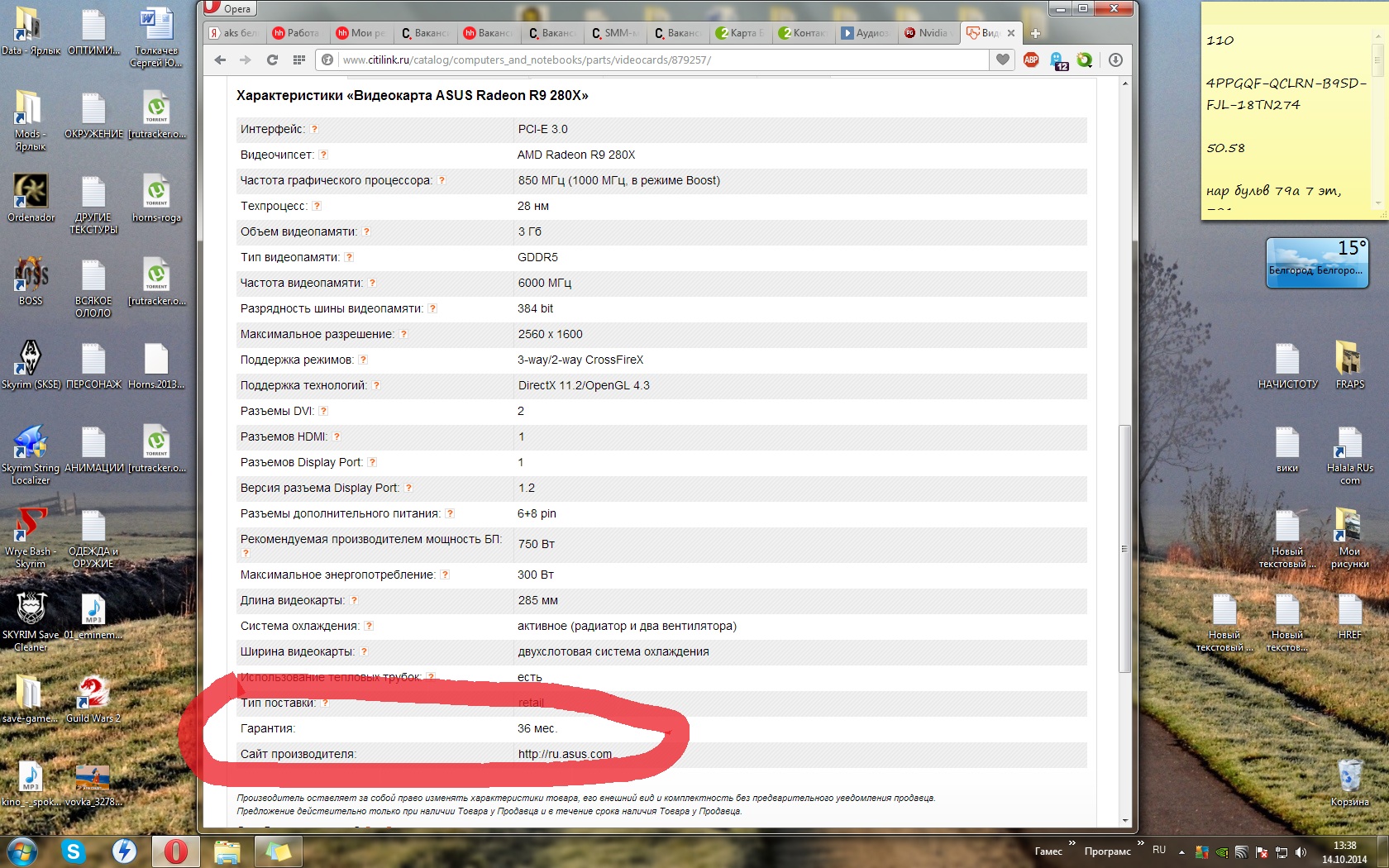Click the '36 мес.' warranty value
The width and height of the screenshot is (1389, 868).
pyautogui.click(x=537, y=728)
